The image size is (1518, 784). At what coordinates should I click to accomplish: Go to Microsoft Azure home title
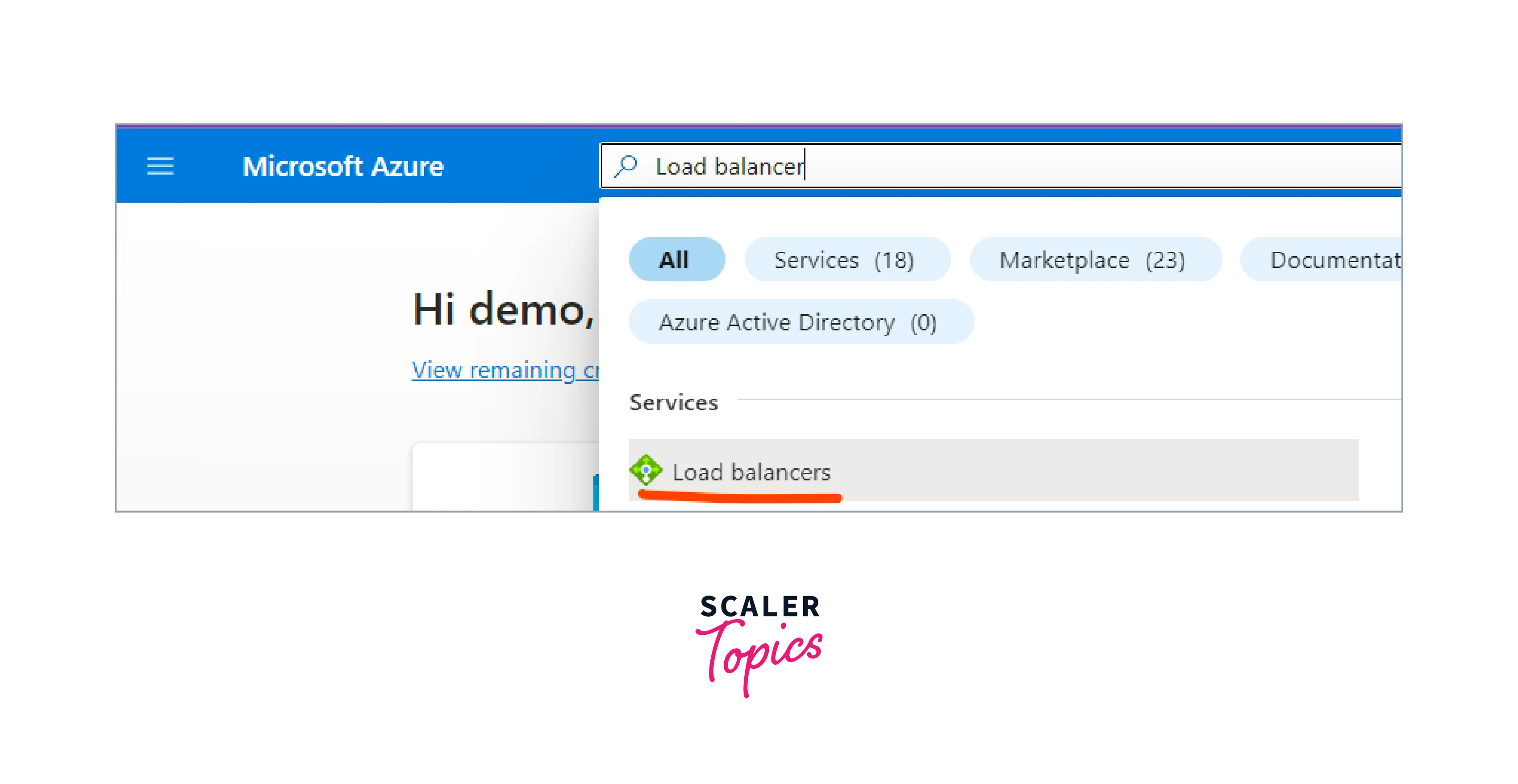pos(342,166)
